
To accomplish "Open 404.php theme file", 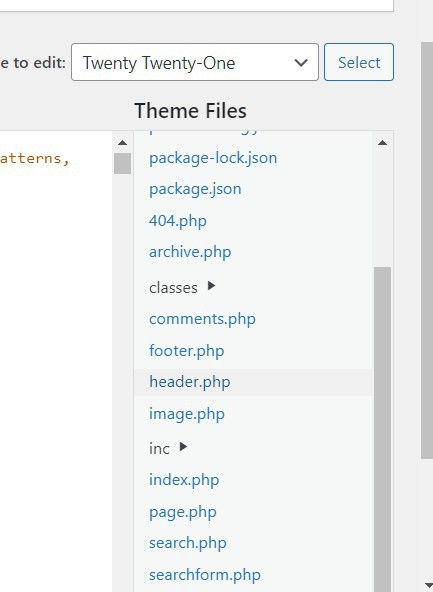I will click(177, 221).
